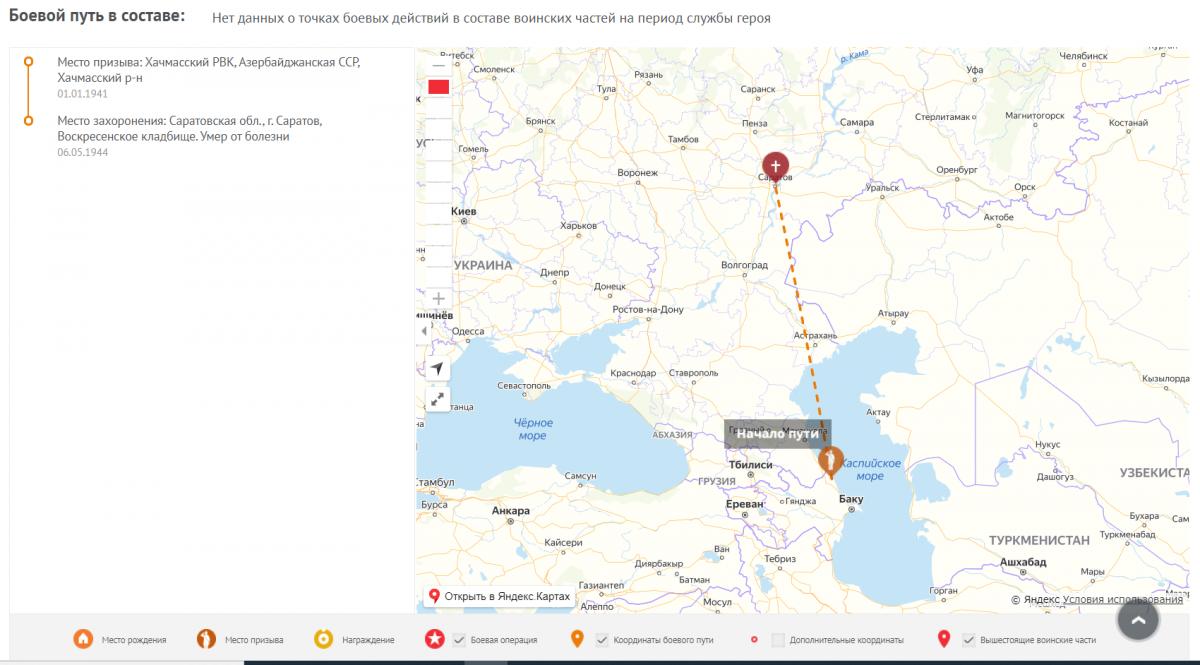Click the Волгоград city label on map

pyautogui.click(x=744, y=265)
